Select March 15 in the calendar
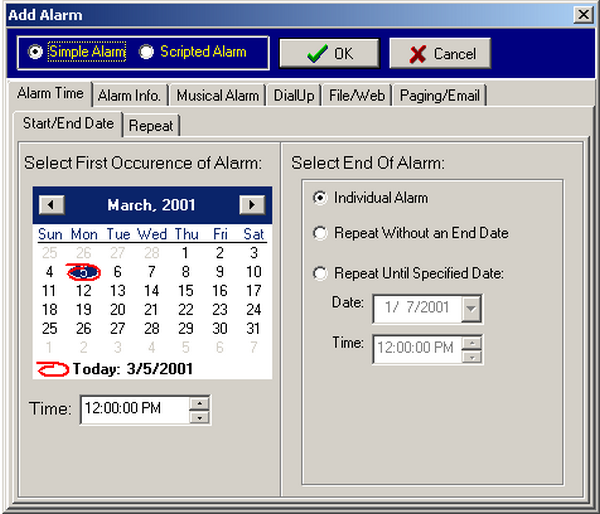The height and width of the screenshot is (514, 600). tap(186, 291)
